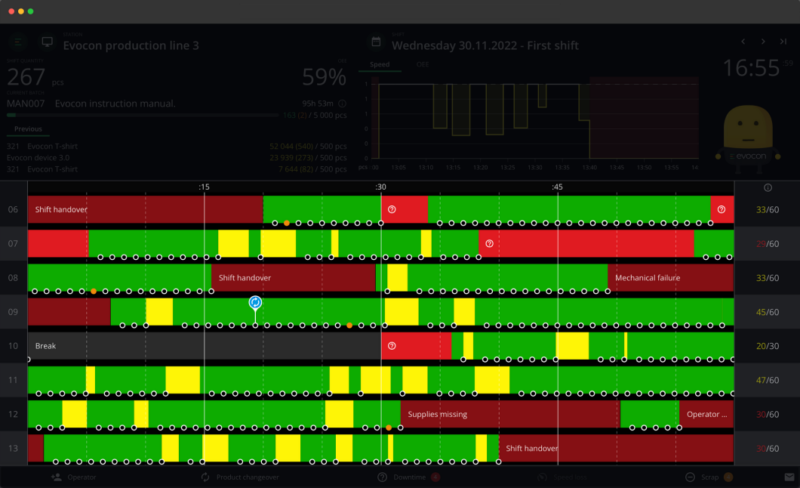Open Speed loss in the bottom bar

[x=563, y=477]
